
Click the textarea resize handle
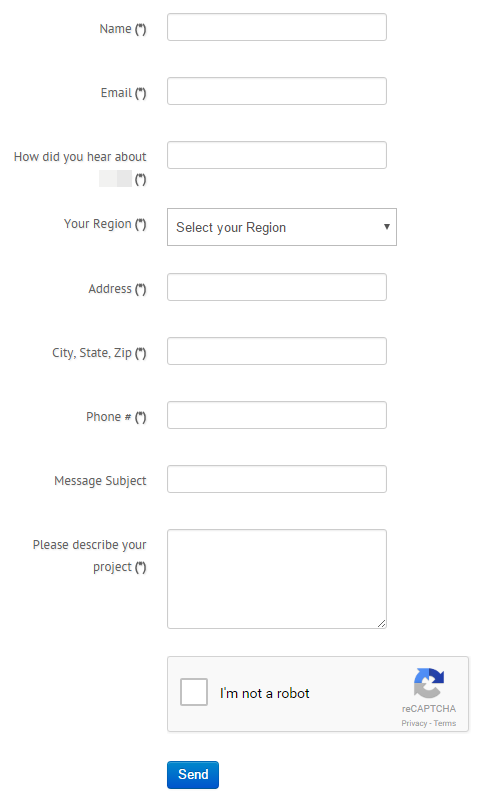pyautogui.click(x=382, y=623)
